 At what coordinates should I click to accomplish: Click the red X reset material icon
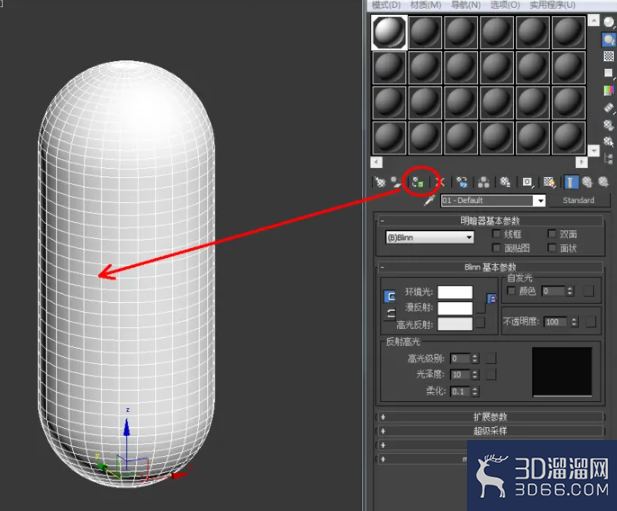tap(440, 182)
